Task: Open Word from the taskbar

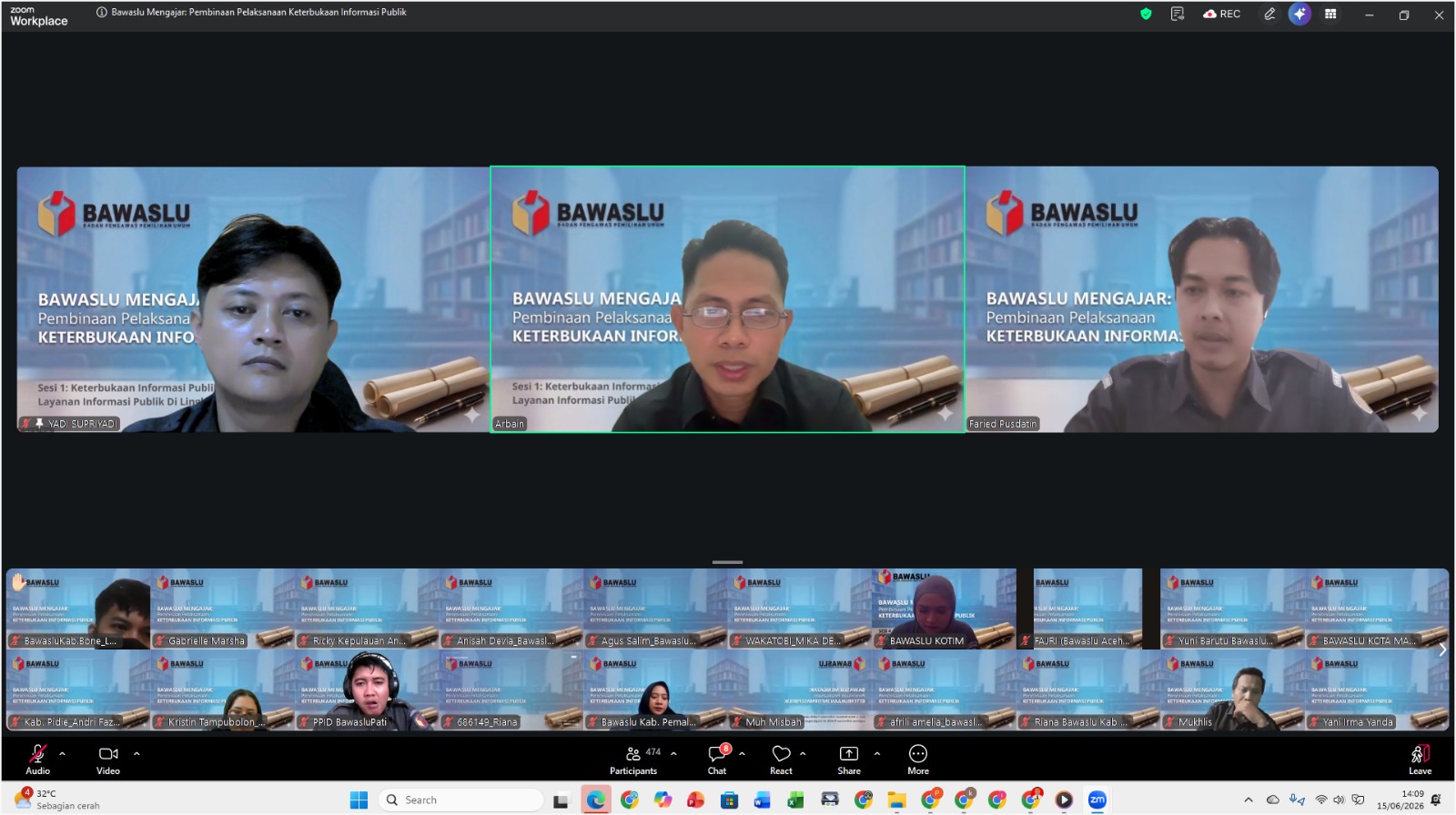Action: click(x=763, y=800)
